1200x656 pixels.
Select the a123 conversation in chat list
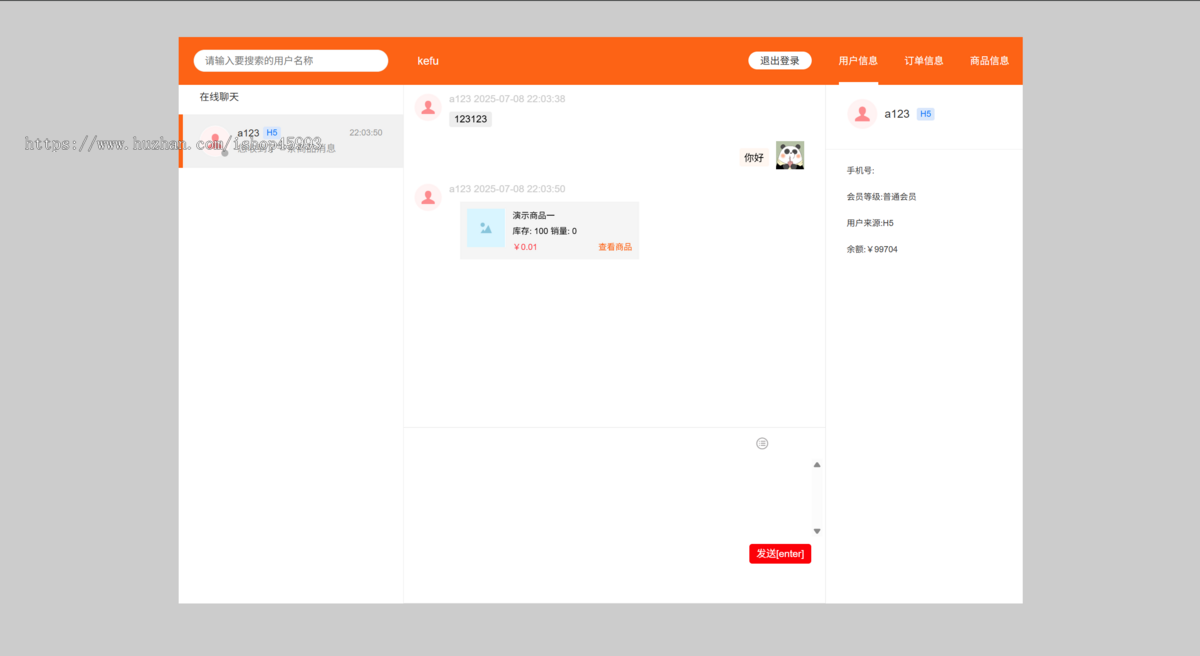click(x=291, y=141)
